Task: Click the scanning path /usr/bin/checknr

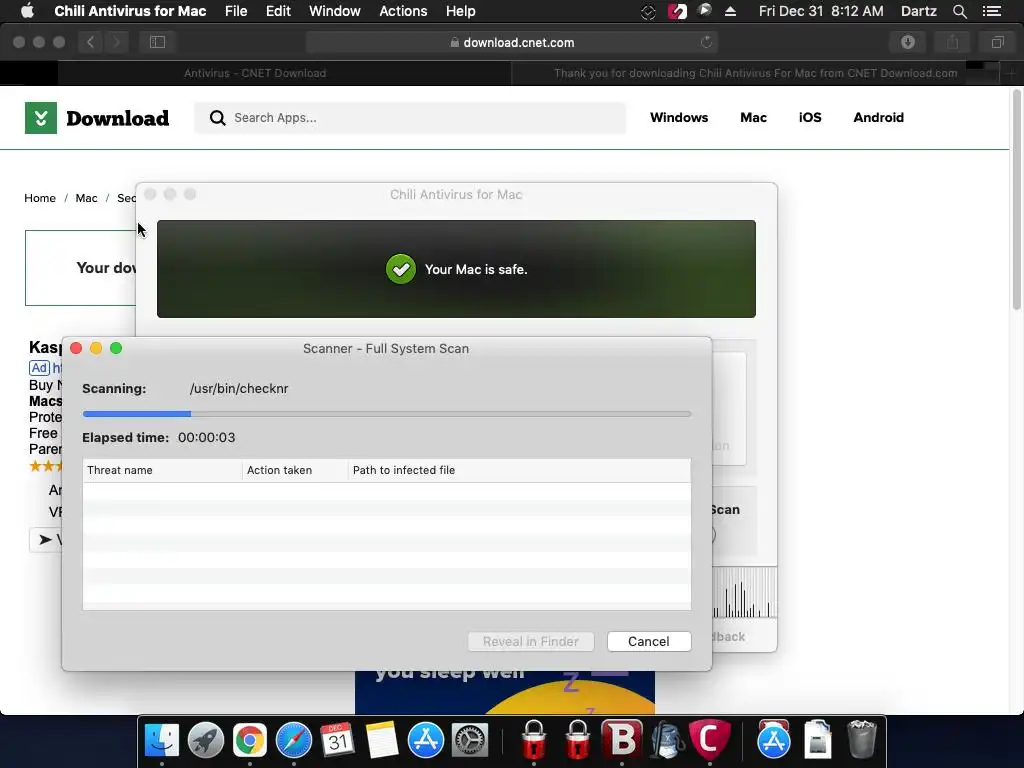Action: pyautogui.click(x=239, y=389)
